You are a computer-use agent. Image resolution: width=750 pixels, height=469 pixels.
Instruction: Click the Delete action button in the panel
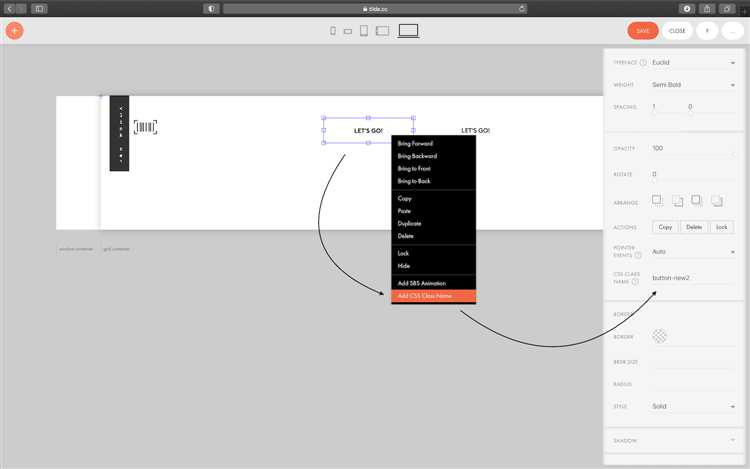tap(694, 227)
